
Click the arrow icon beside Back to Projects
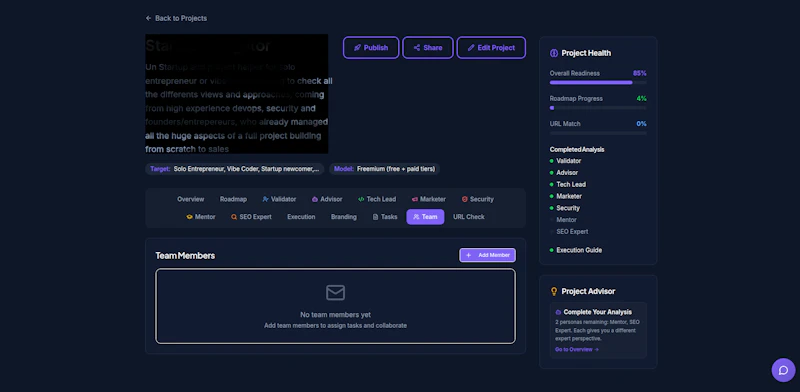click(148, 18)
